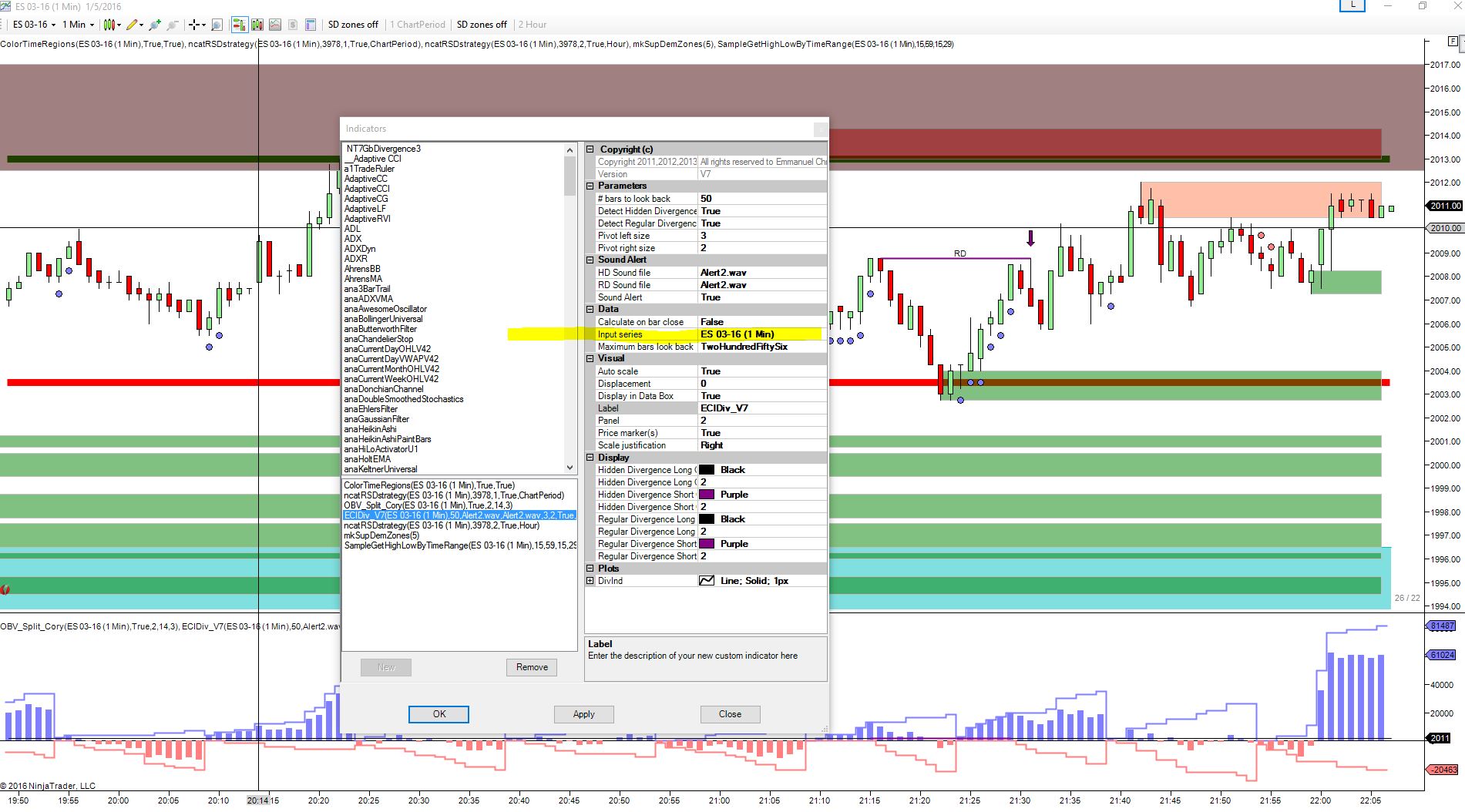
Task: Collapse the Sound Alert section
Action: [x=590, y=260]
